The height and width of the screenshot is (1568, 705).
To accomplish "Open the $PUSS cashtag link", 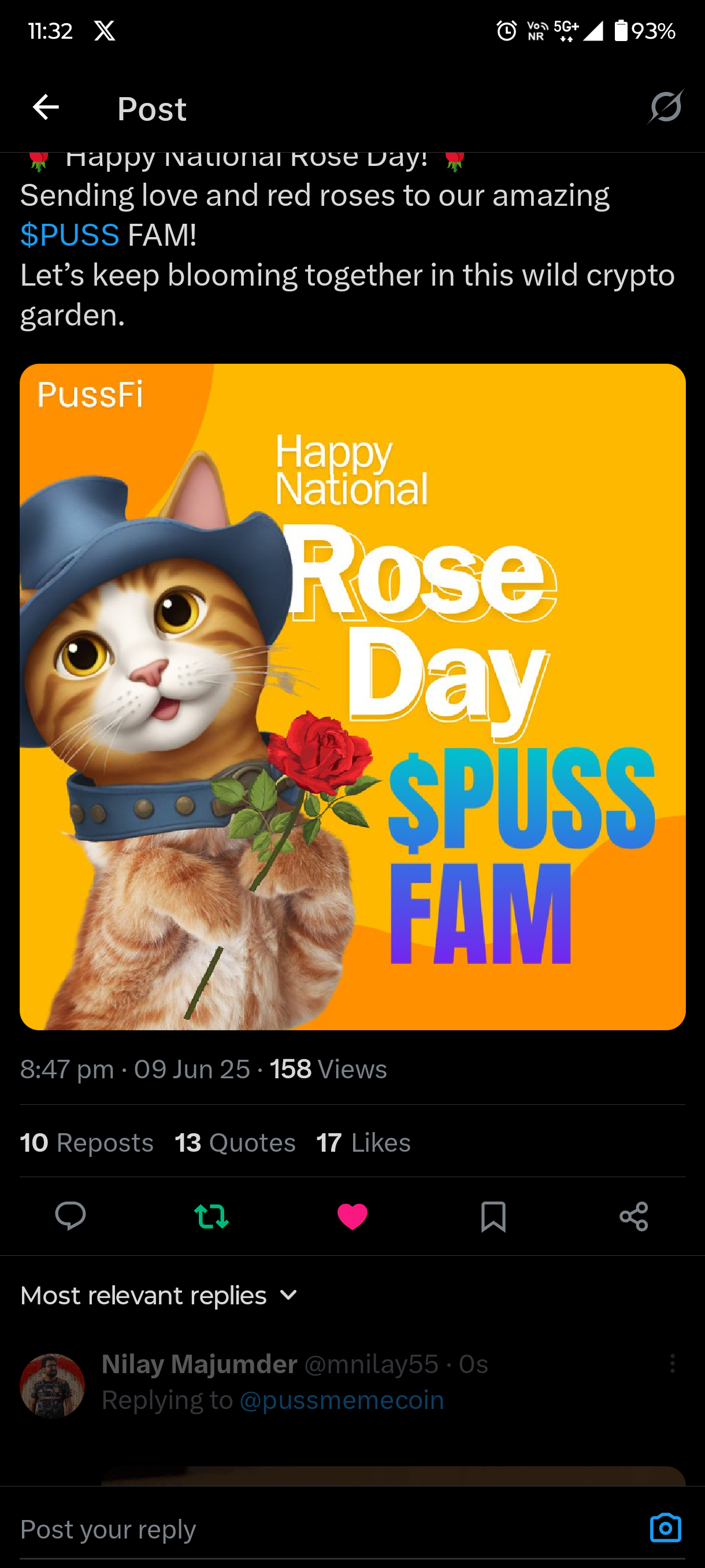I will pos(69,235).
